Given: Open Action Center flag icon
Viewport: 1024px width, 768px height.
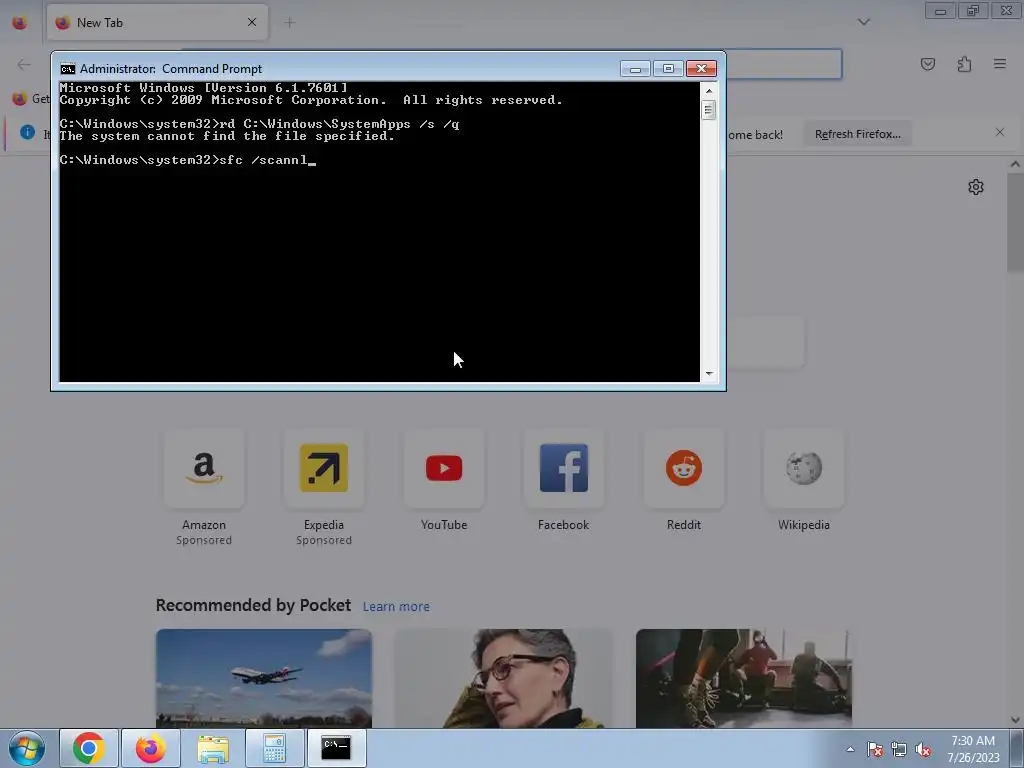Looking at the screenshot, I should point(875,749).
